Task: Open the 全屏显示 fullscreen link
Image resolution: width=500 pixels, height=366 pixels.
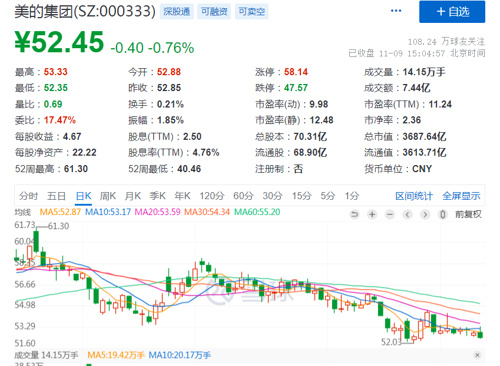Action: [461, 196]
